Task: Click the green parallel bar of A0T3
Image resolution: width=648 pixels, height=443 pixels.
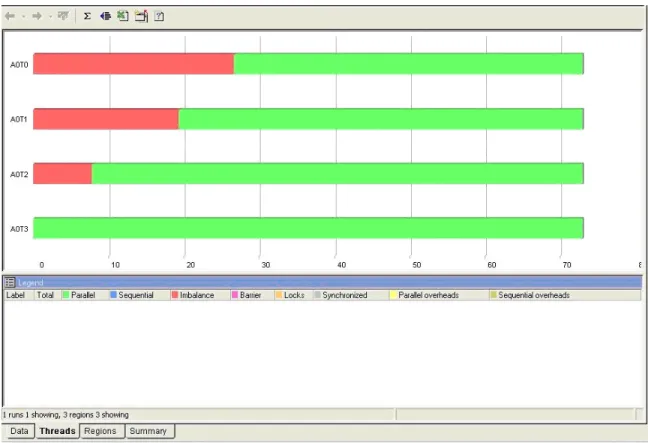Action: point(308,228)
